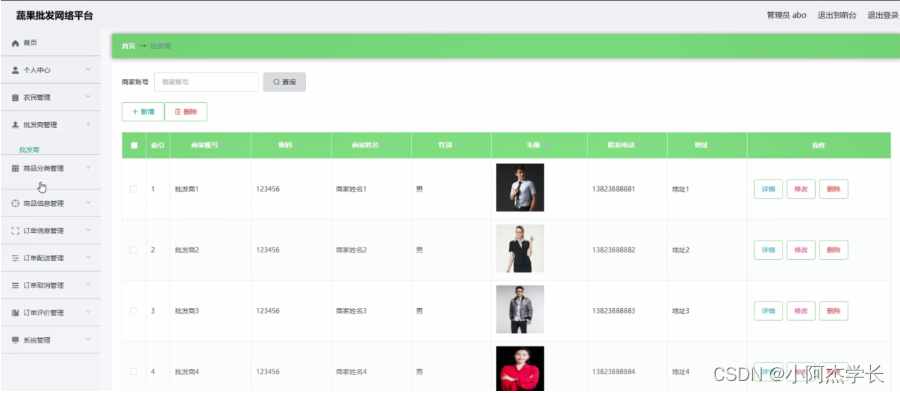The height and width of the screenshot is (393, 900).
Task: Check the row checkbox for 批发商1
Action: pyautogui.click(x=134, y=189)
